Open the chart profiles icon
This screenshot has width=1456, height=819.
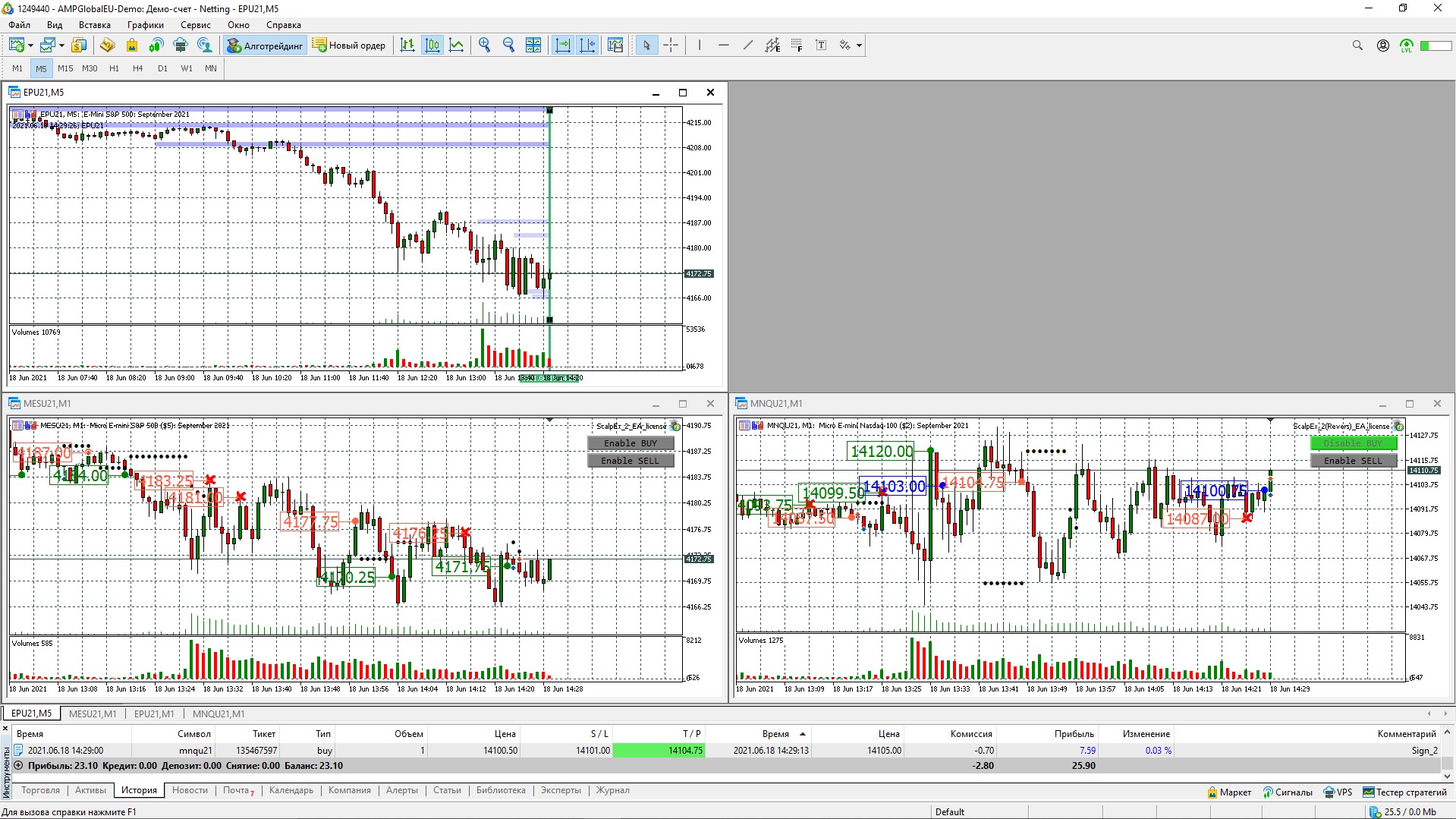[48, 46]
